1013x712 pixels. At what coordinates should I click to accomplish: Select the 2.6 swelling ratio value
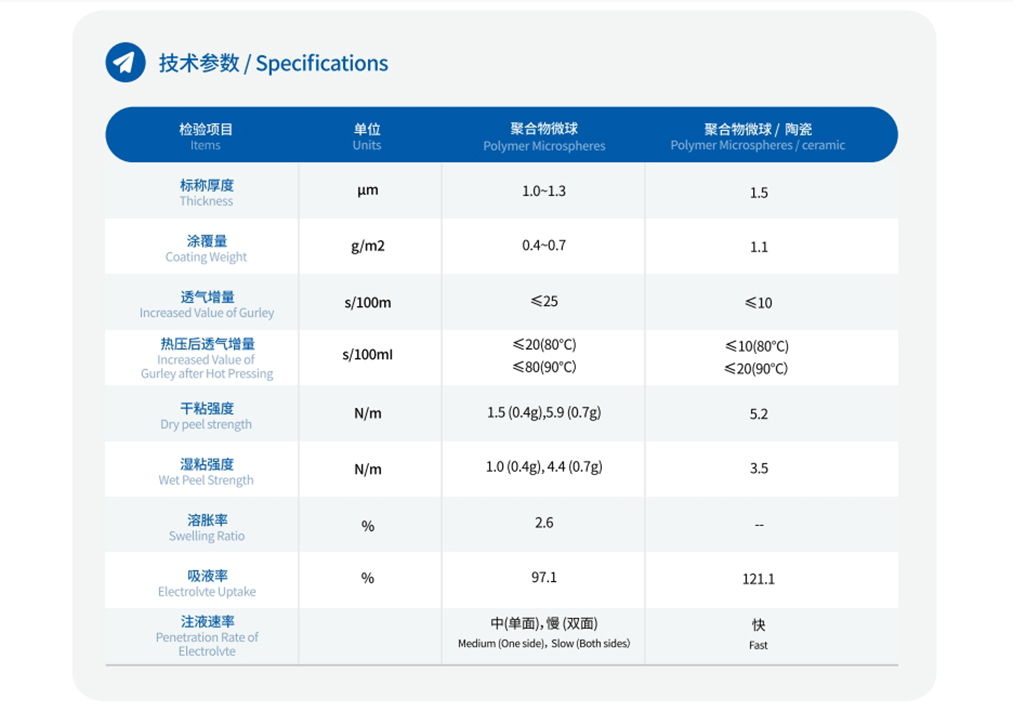pyautogui.click(x=544, y=523)
